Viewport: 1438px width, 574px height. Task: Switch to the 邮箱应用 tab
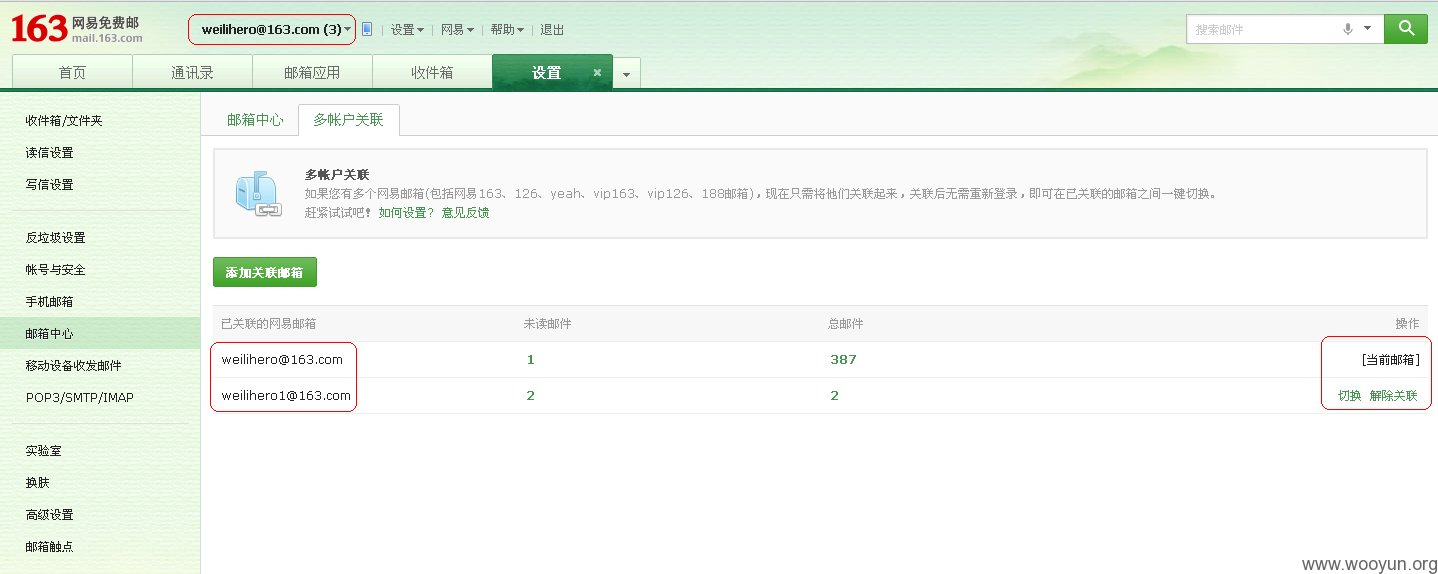[312, 72]
